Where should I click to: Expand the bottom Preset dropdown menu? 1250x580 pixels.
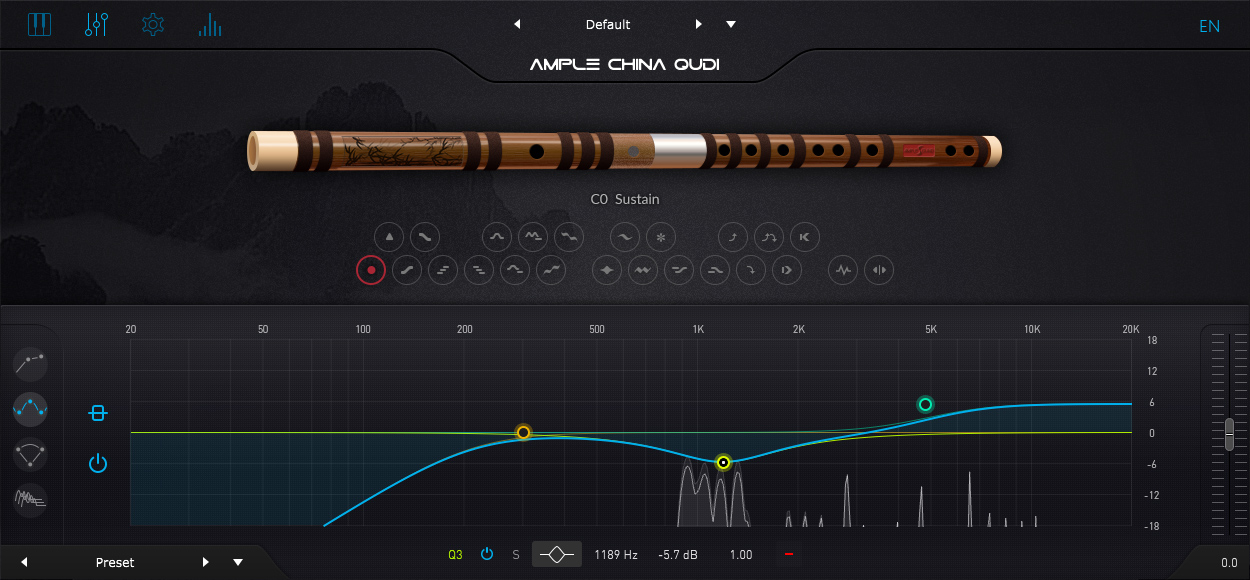point(238,562)
